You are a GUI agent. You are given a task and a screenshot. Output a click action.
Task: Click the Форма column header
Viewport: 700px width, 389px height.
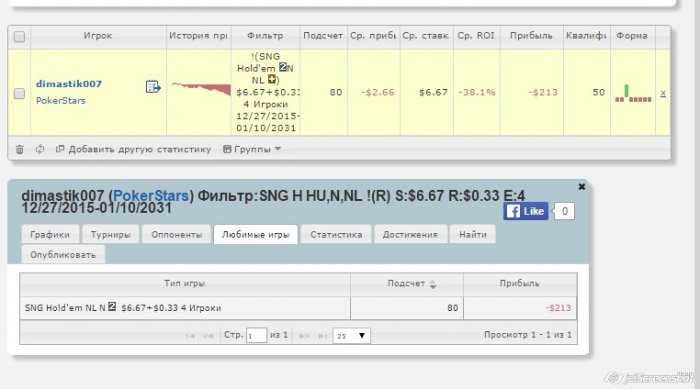coord(632,36)
